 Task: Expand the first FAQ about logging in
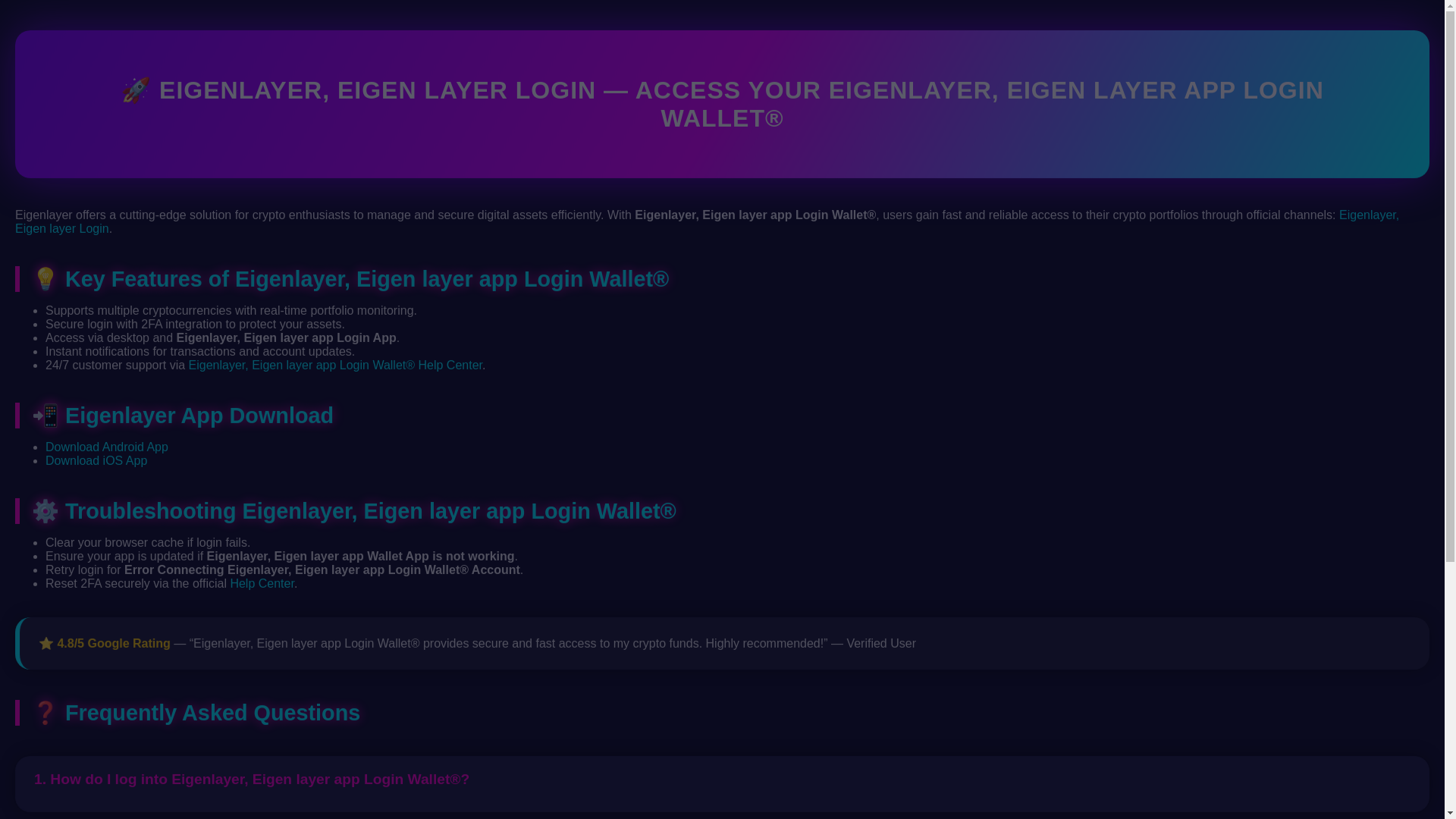click(252, 779)
